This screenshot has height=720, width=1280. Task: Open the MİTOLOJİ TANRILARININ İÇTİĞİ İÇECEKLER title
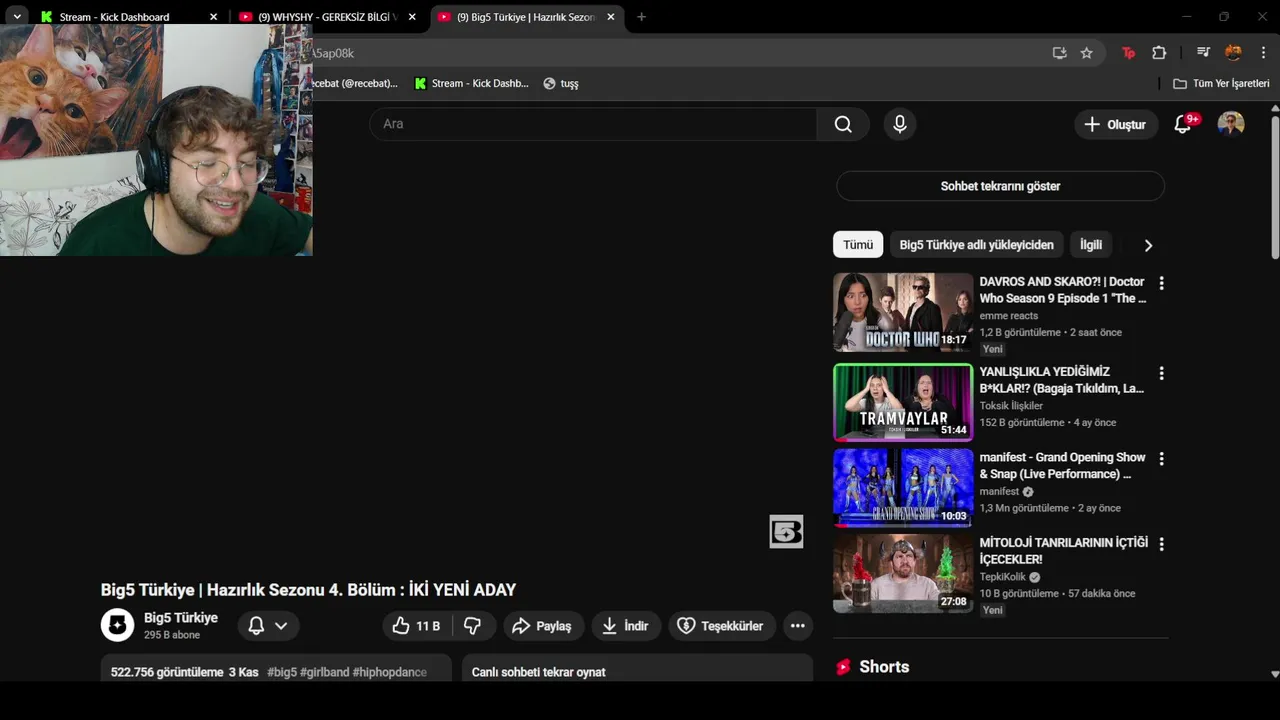1063,551
